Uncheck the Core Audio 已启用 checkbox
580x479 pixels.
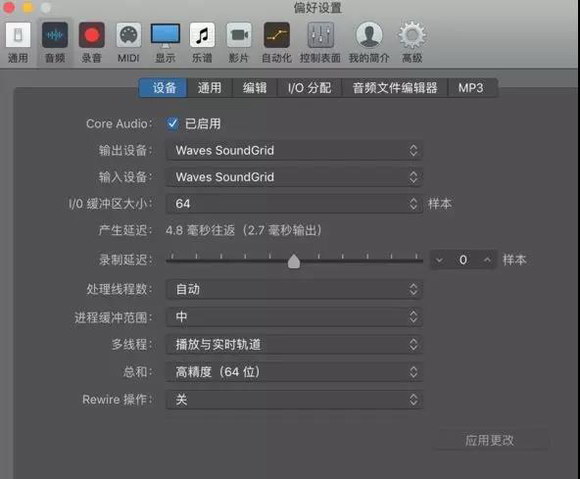click(172, 123)
